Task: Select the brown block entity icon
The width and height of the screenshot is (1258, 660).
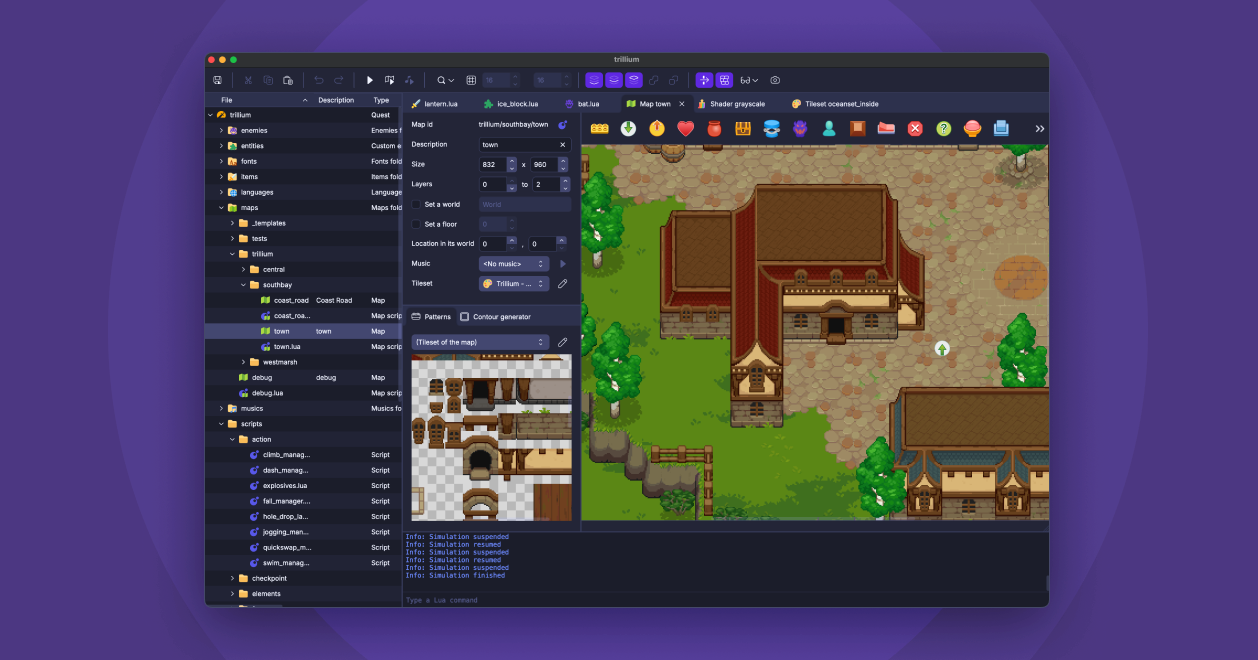Action: click(857, 128)
